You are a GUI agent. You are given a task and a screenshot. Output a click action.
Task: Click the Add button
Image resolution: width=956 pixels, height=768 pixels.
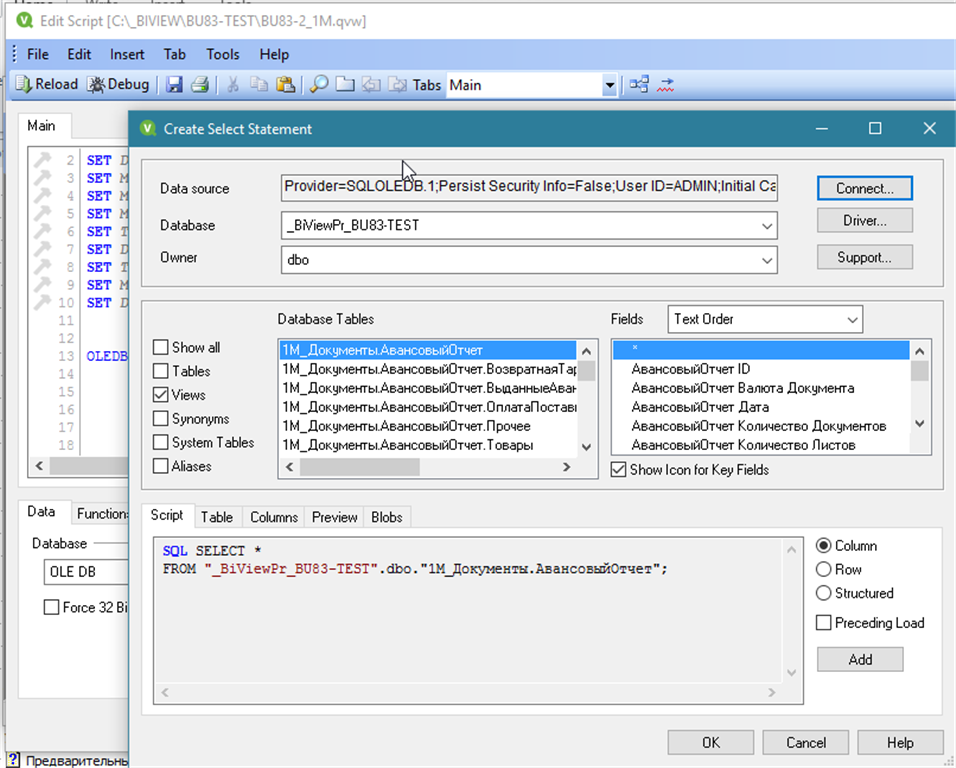point(860,660)
